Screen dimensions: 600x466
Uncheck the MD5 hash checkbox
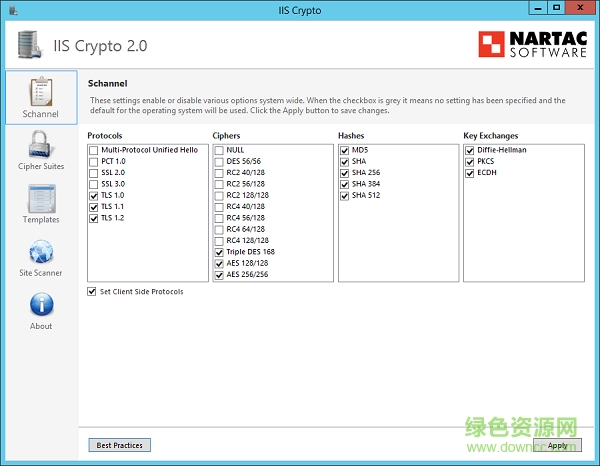pyautogui.click(x=346, y=150)
